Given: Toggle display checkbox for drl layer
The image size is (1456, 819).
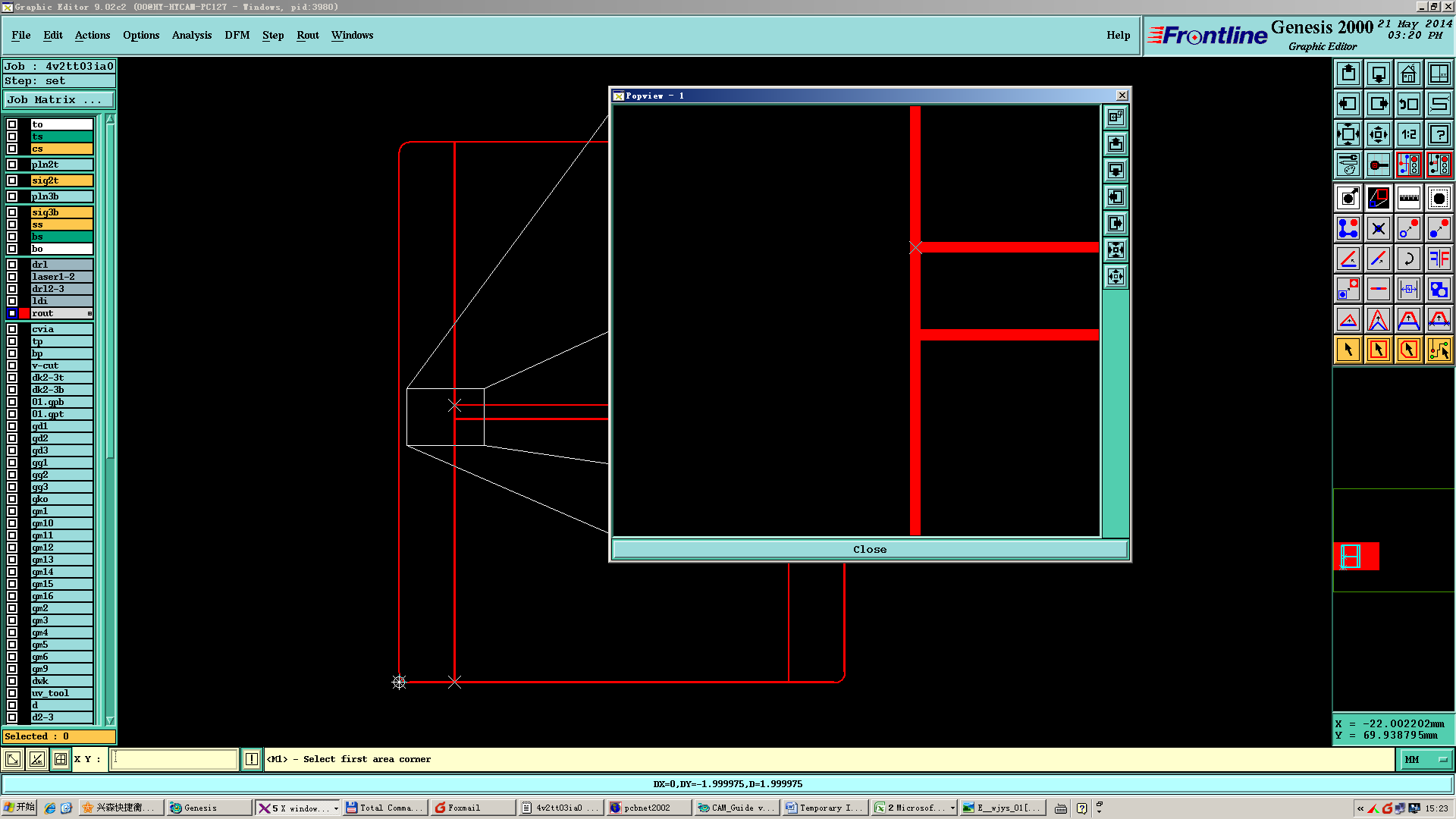Looking at the screenshot, I should 12,265.
